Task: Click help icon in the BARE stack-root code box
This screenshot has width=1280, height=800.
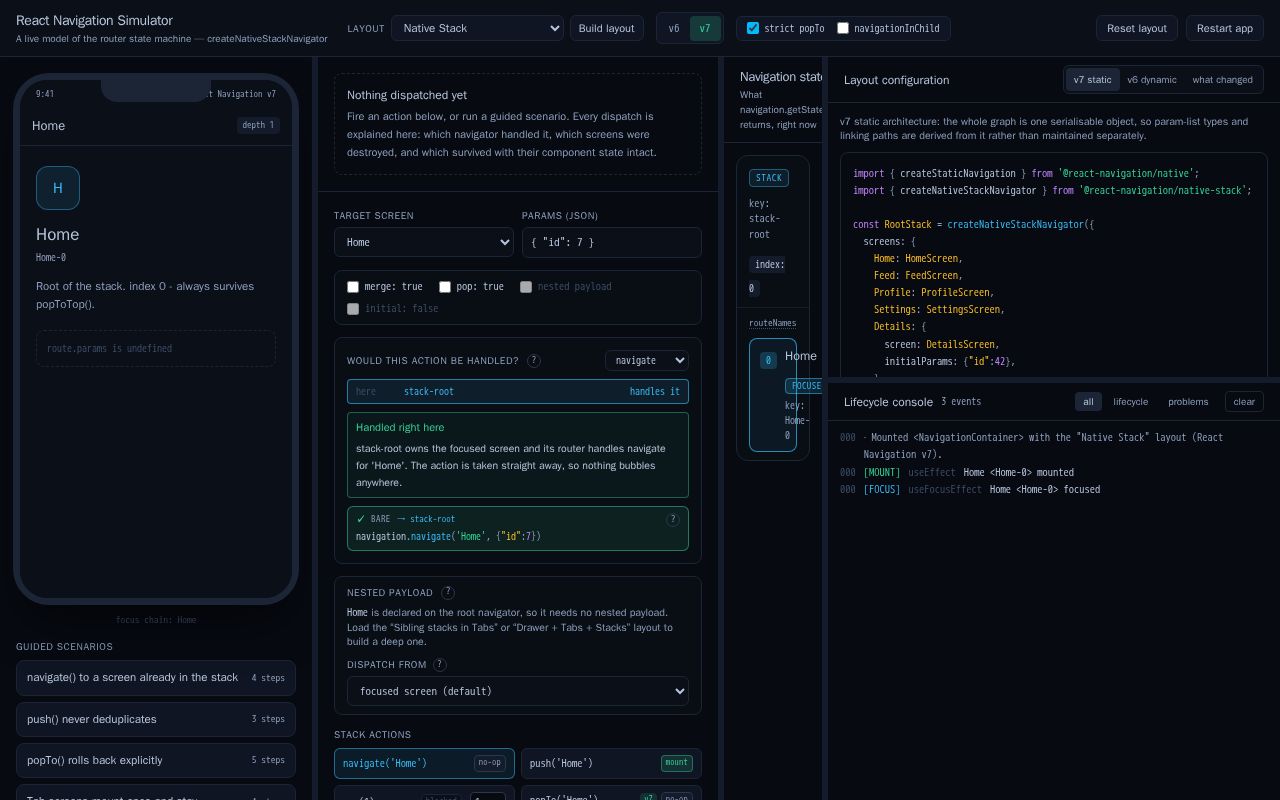Action: 673,519
